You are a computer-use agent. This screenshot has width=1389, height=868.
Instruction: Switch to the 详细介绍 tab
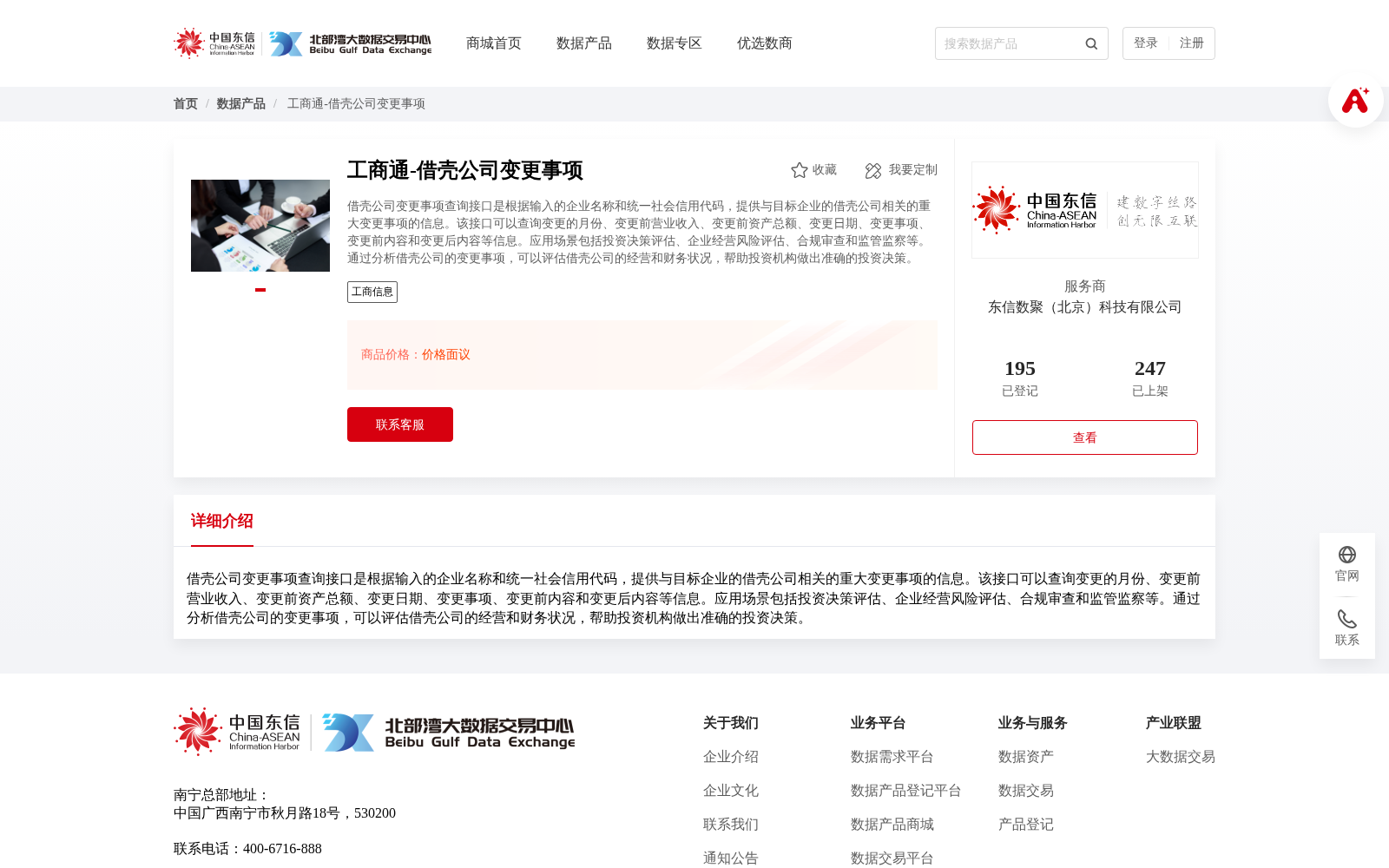(222, 521)
